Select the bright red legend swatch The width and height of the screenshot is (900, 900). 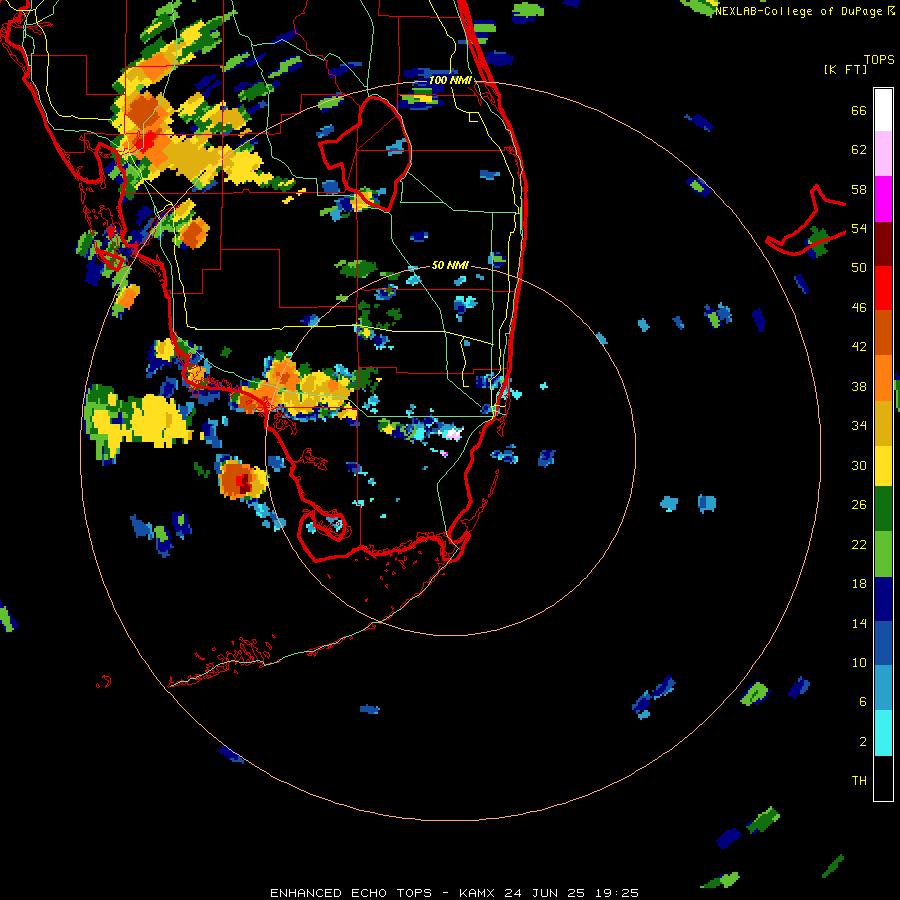coord(883,288)
